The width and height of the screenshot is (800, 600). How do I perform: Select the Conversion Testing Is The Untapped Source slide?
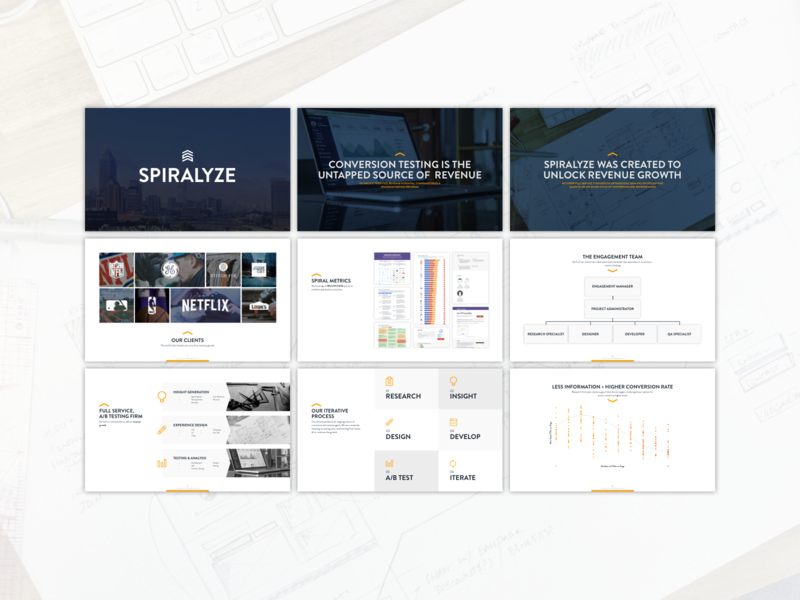(399, 169)
